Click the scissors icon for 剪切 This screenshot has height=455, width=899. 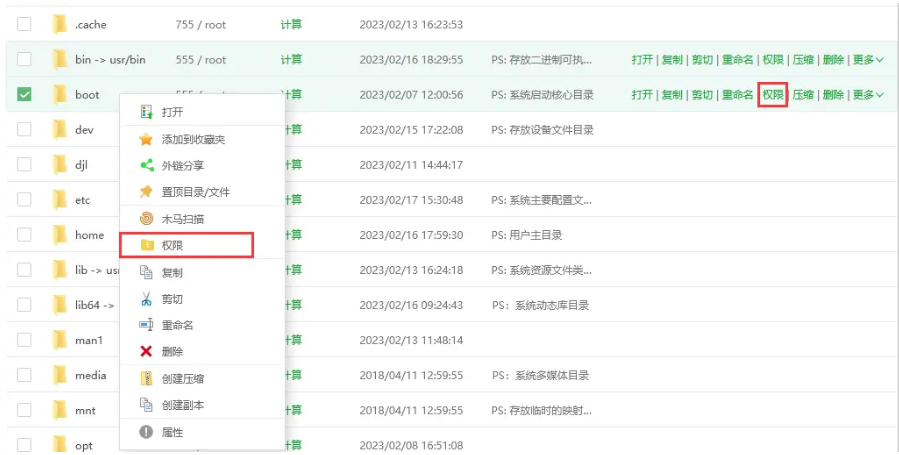tap(146, 299)
